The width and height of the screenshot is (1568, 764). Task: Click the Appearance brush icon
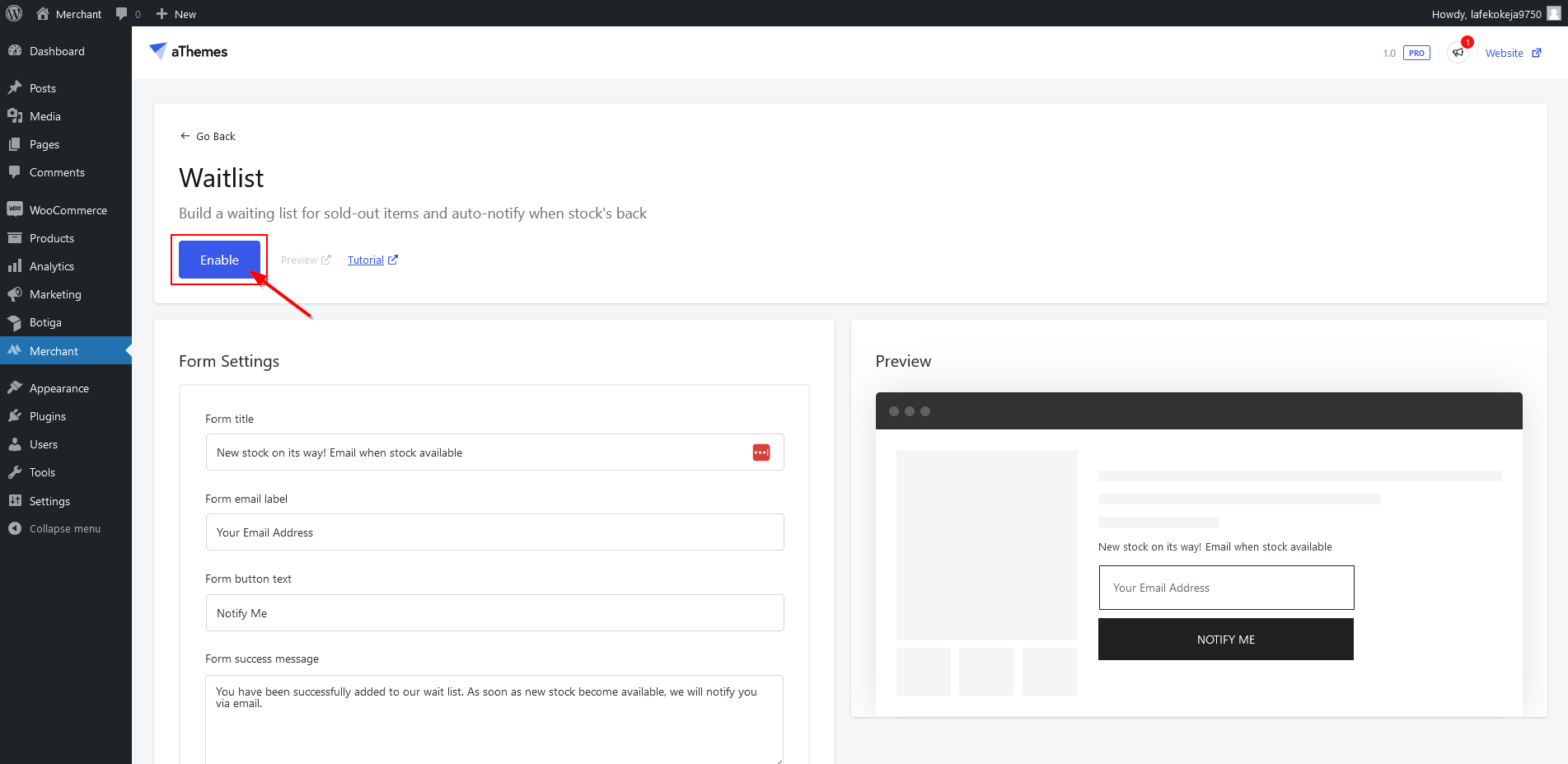15,388
